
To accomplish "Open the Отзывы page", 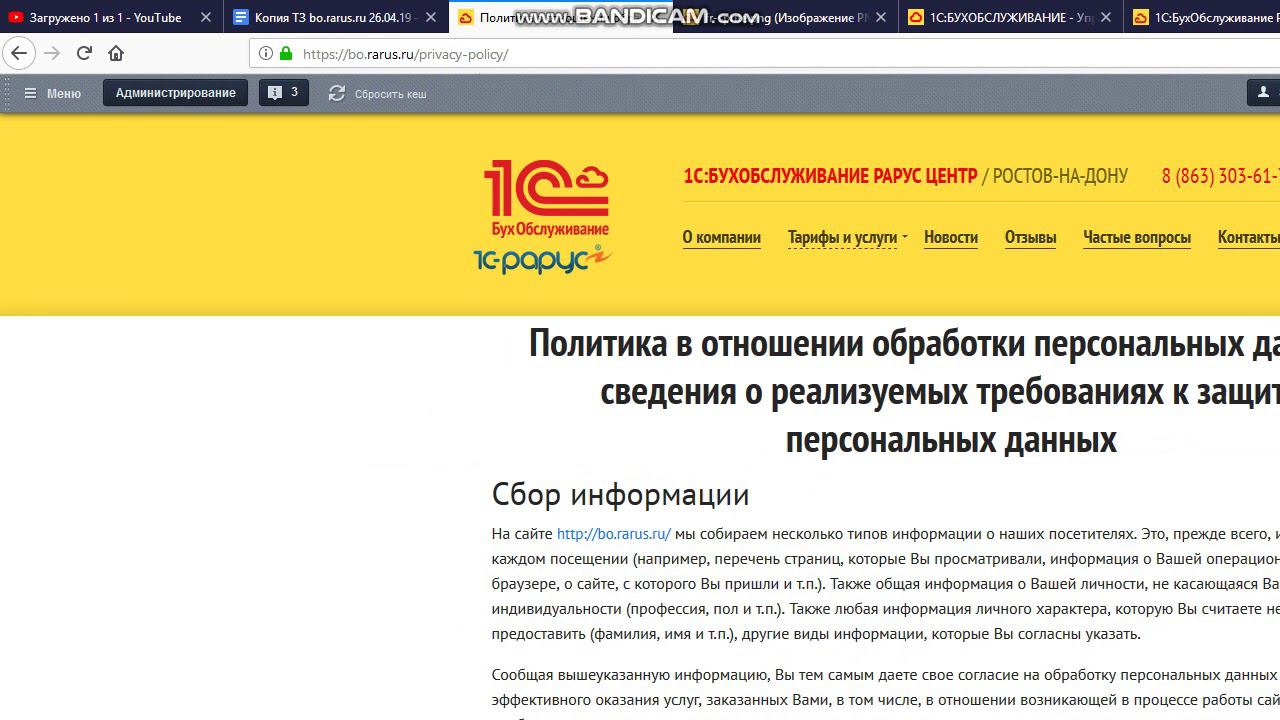I will [1031, 238].
